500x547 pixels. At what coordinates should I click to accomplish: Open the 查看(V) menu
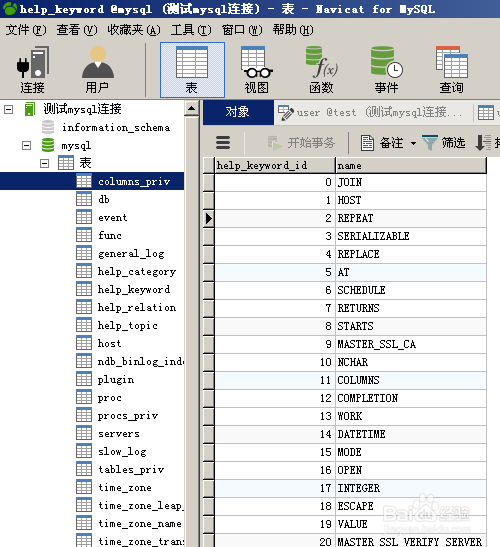[x=77, y=30]
